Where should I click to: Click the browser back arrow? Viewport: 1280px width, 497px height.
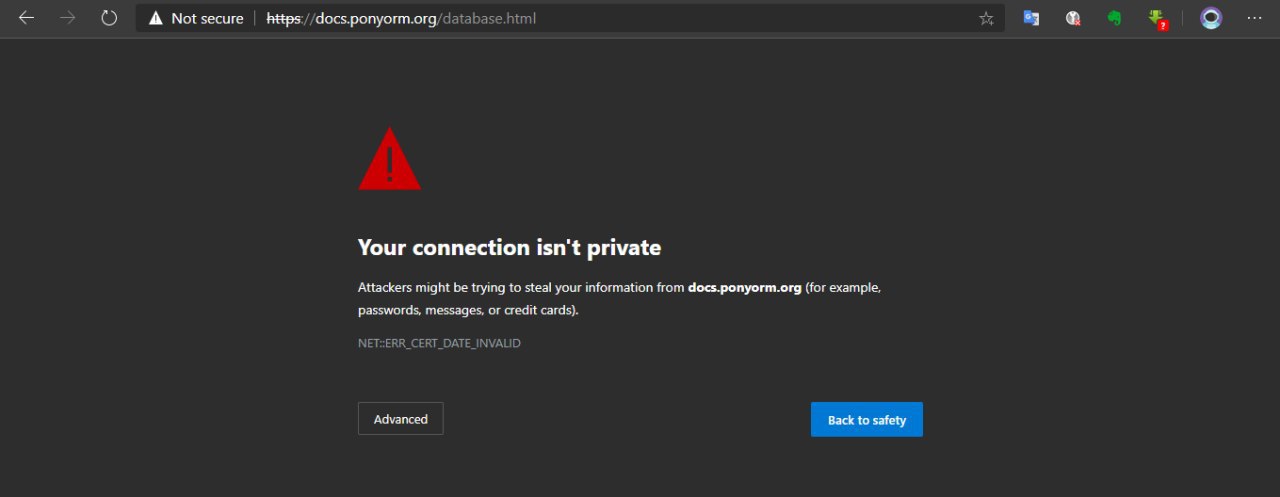[26, 18]
